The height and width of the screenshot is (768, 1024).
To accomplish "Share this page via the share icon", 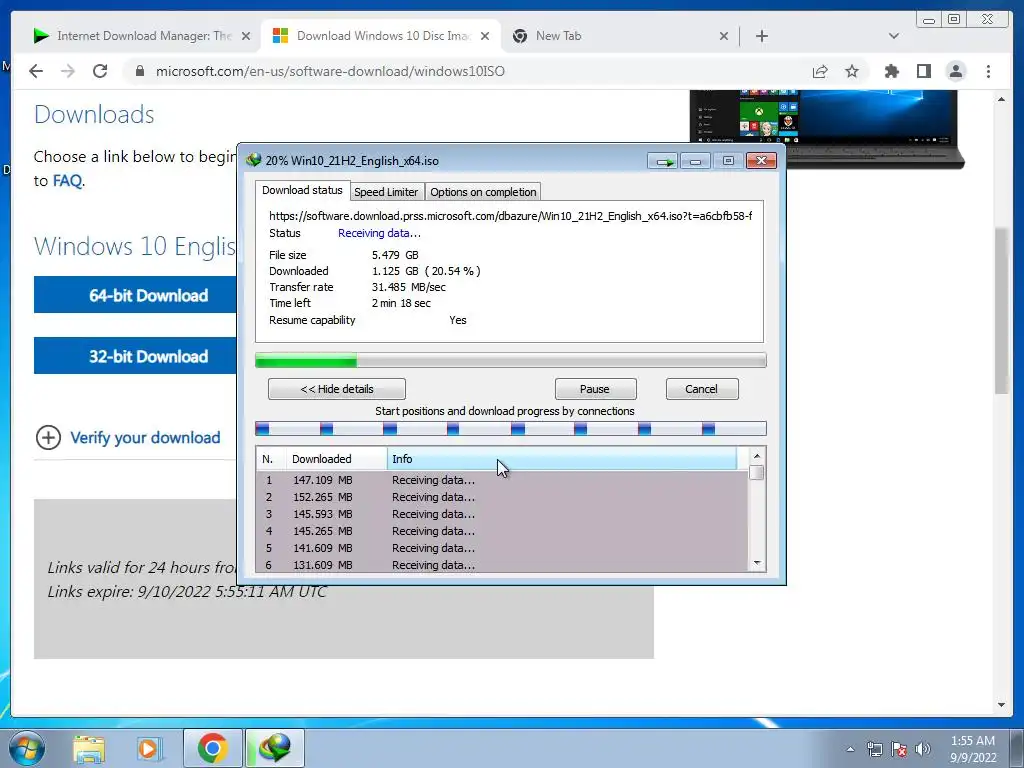I will click(x=820, y=71).
